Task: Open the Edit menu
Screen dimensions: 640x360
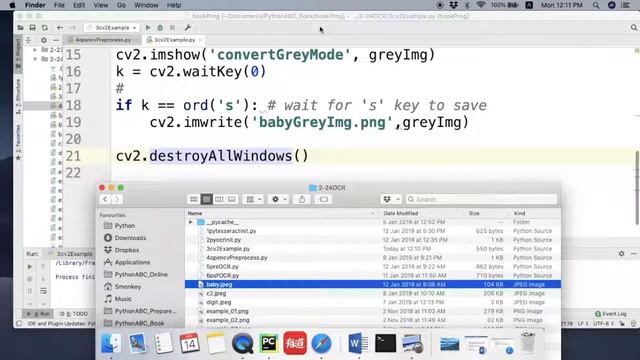Action: tap(79, 5)
